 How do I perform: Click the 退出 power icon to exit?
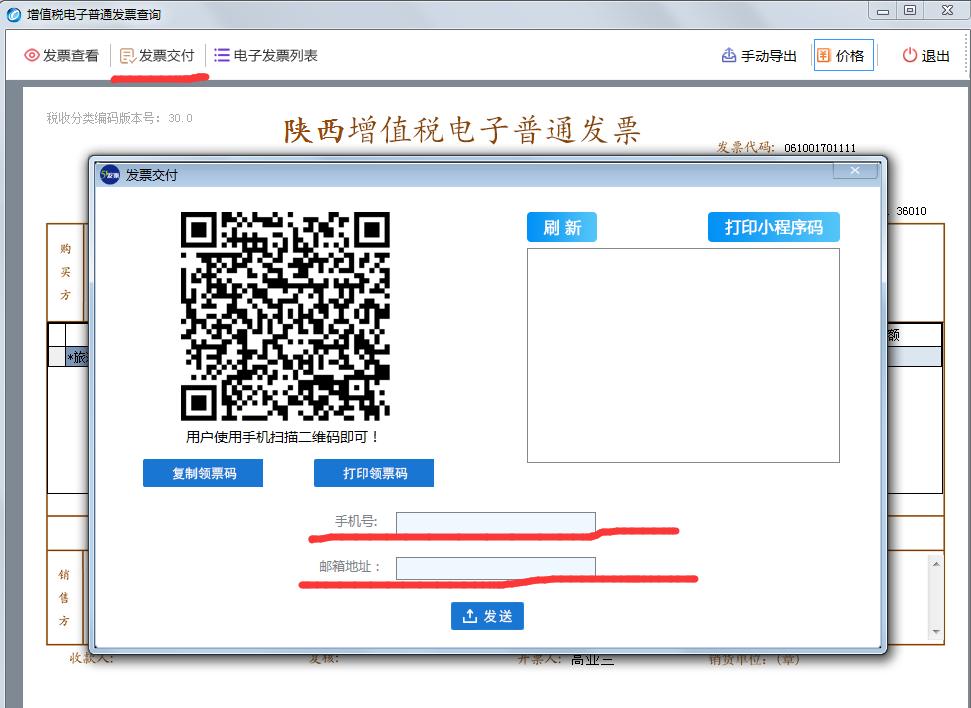(x=909, y=55)
